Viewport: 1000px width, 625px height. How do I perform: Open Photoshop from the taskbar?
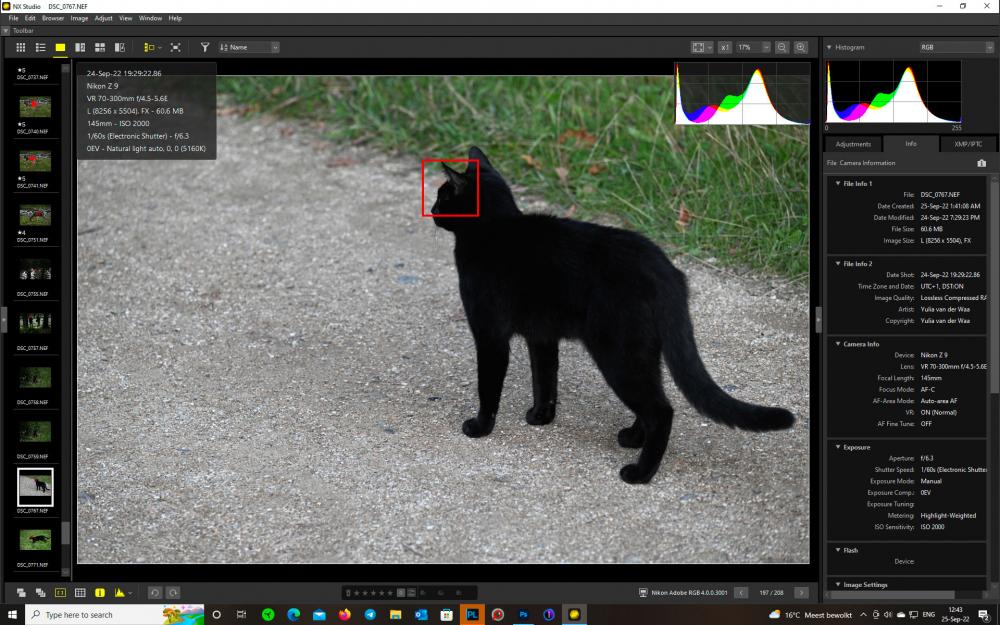click(x=523, y=615)
